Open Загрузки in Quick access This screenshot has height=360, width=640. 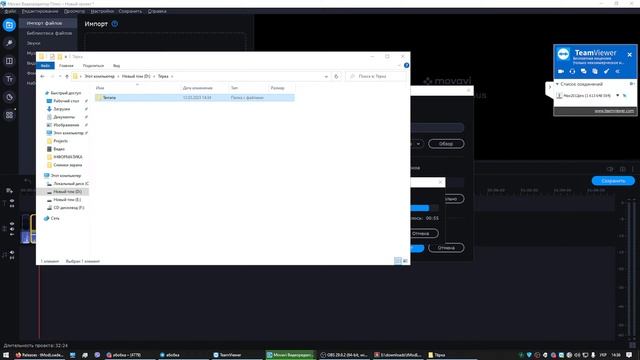pos(62,109)
